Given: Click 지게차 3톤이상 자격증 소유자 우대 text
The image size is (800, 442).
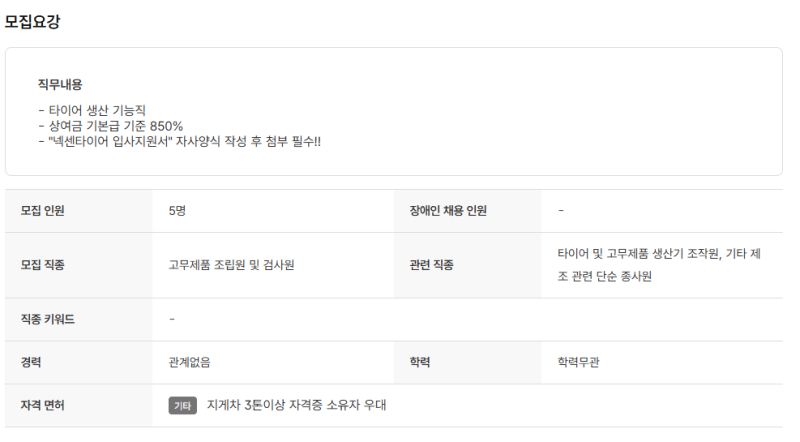Looking at the screenshot, I should [296, 405].
